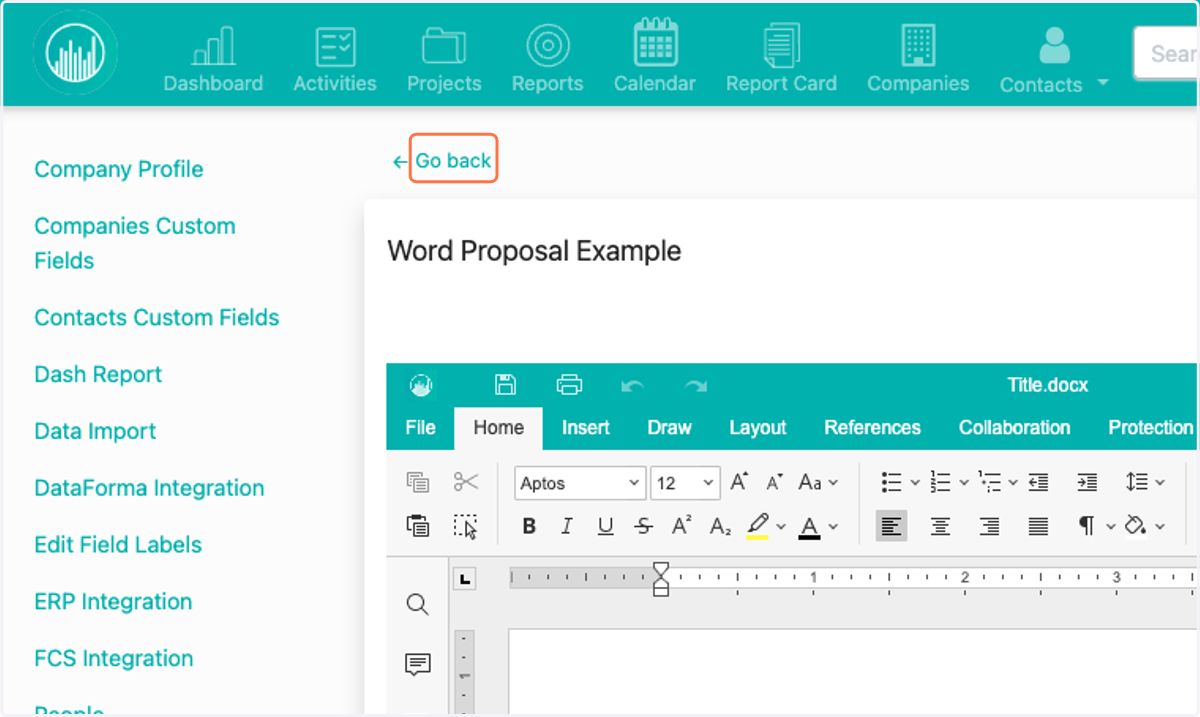Click the Paste clipboard icon
Image resolution: width=1200 pixels, height=717 pixels.
pyautogui.click(x=418, y=525)
